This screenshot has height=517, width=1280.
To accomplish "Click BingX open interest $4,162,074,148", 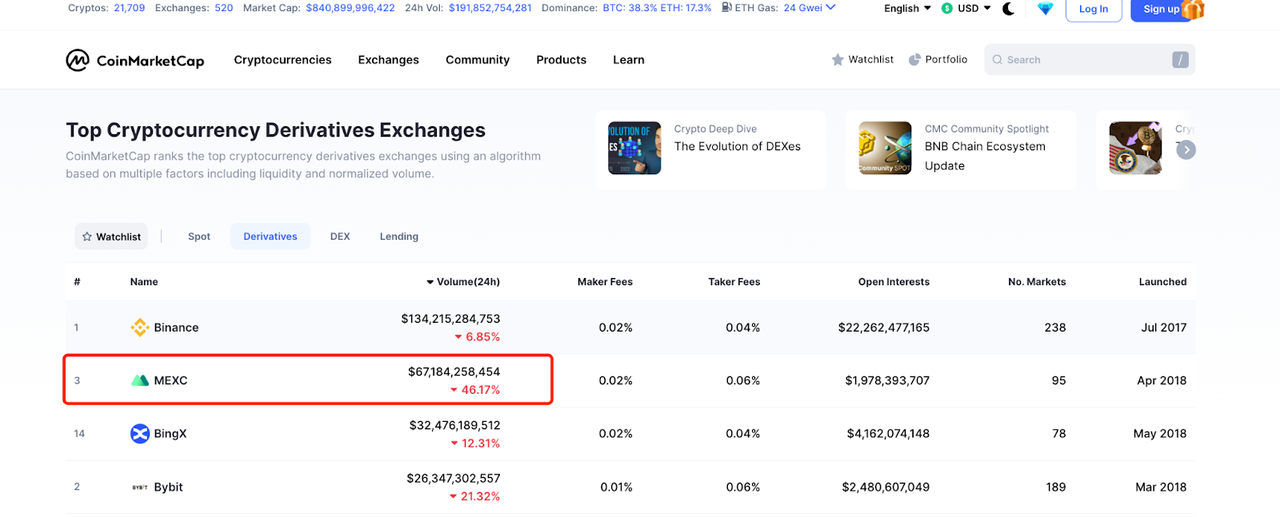I will (x=887, y=434).
